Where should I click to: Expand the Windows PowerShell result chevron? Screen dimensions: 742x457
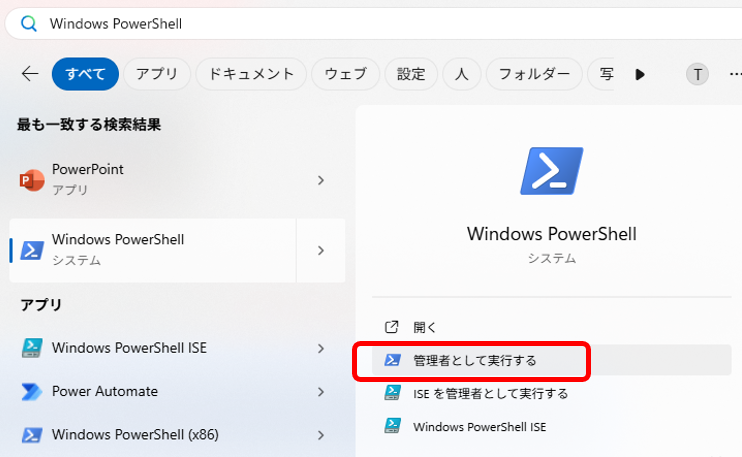click(321, 250)
